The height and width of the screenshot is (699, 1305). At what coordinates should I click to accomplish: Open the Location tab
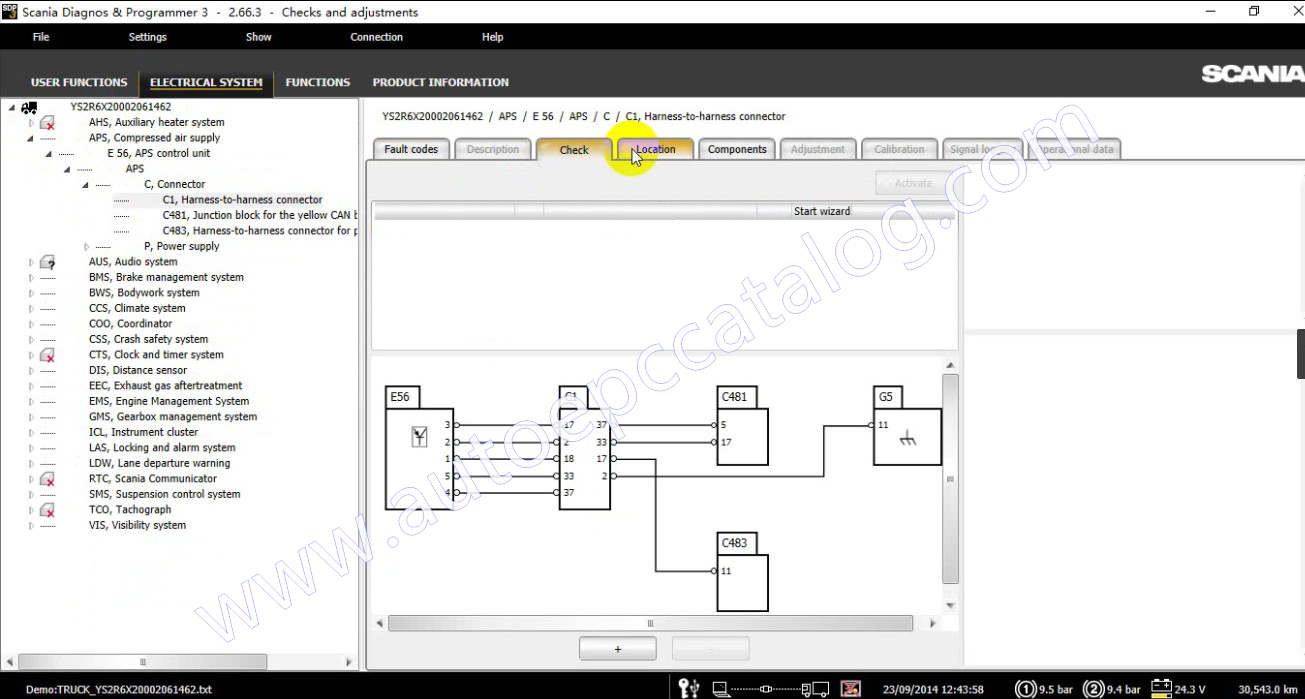[x=655, y=149]
